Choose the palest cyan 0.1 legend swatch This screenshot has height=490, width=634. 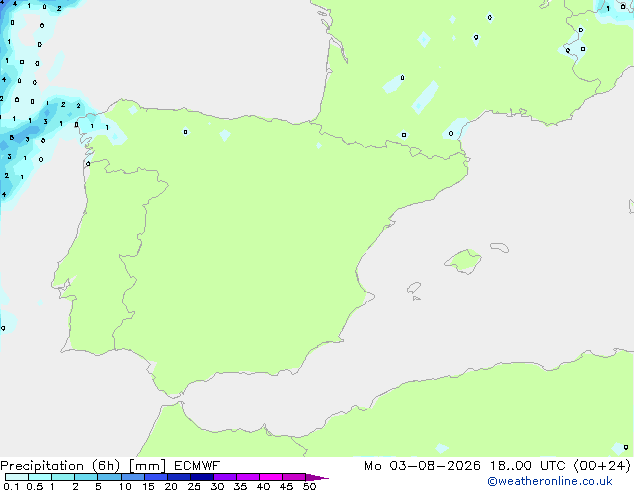coord(17,477)
